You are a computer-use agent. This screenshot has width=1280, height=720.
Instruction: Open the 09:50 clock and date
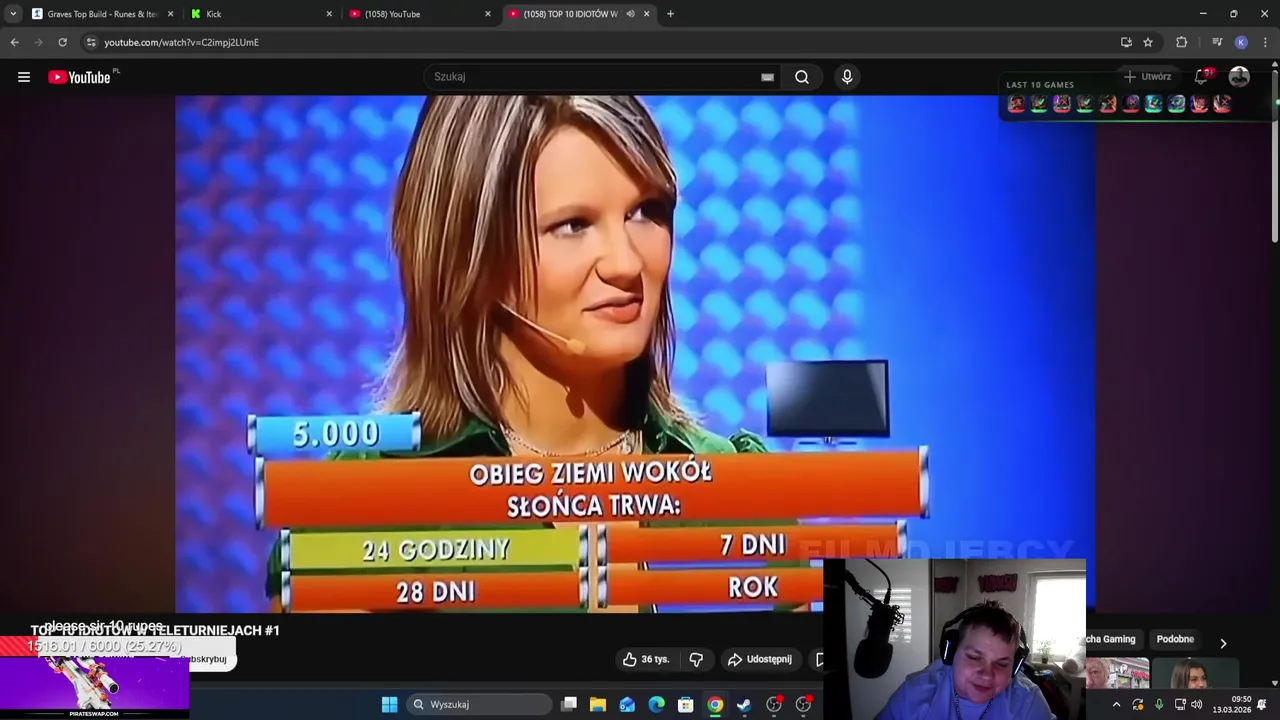click(x=1232, y=704)
